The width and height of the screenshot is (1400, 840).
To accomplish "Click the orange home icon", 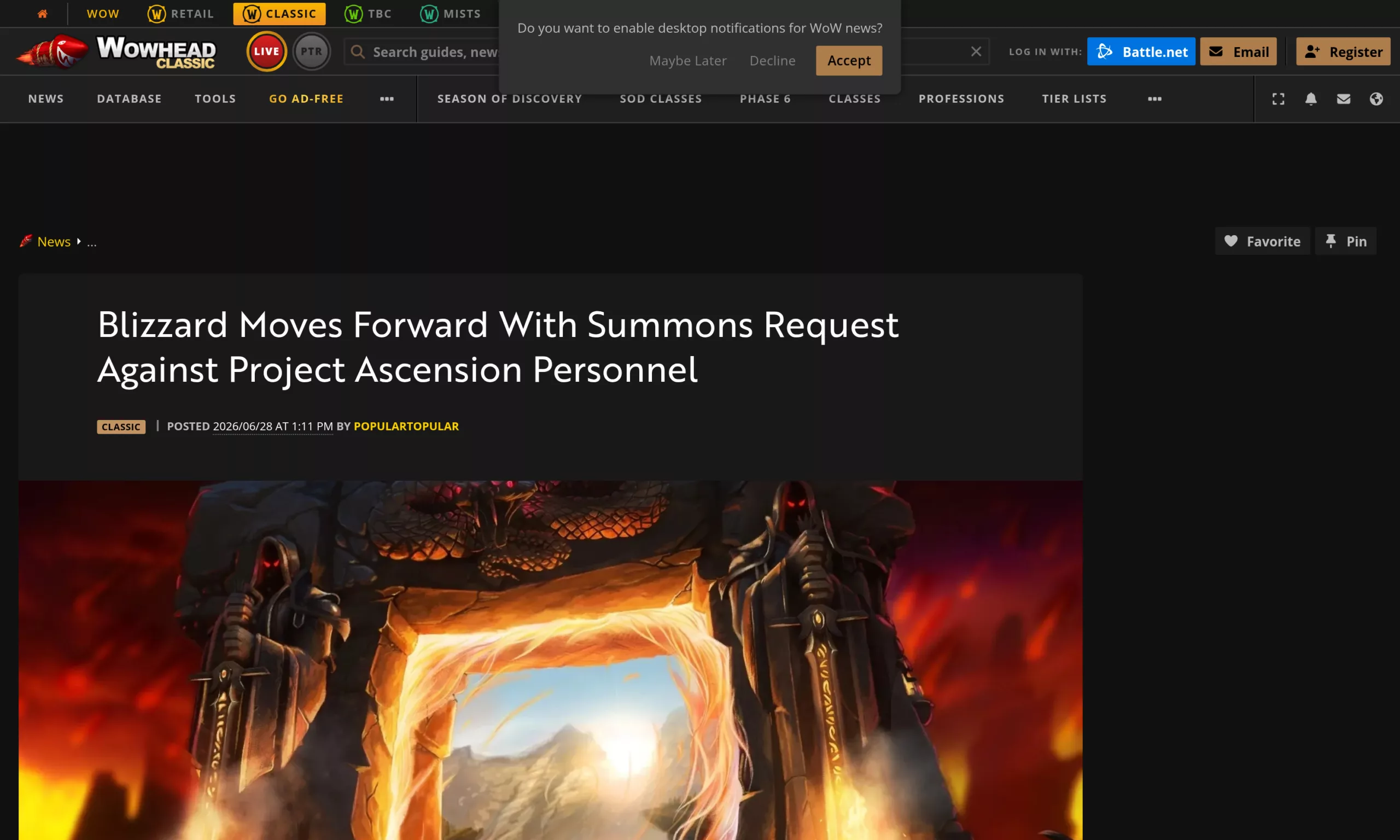I will [x=43, y=14].
